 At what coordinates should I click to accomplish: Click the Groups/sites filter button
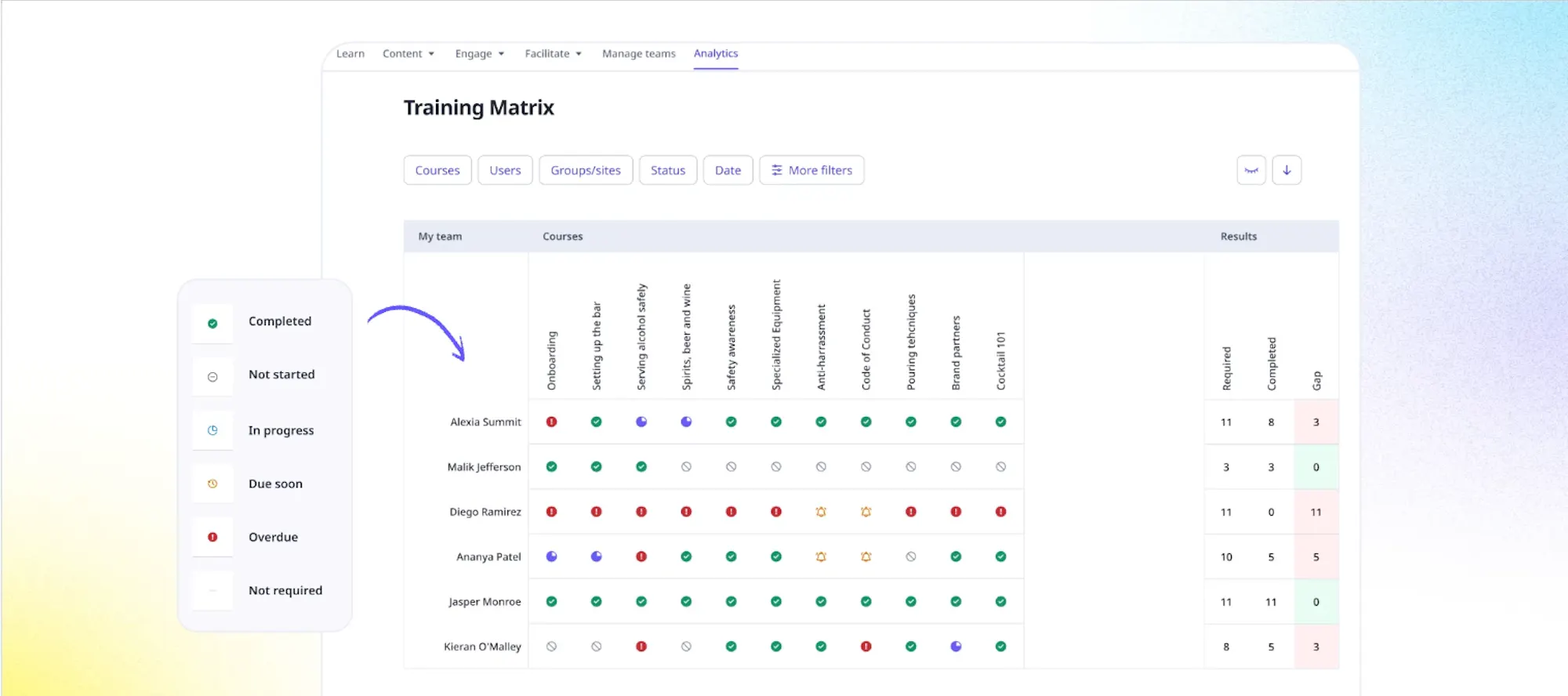[586, 170]
